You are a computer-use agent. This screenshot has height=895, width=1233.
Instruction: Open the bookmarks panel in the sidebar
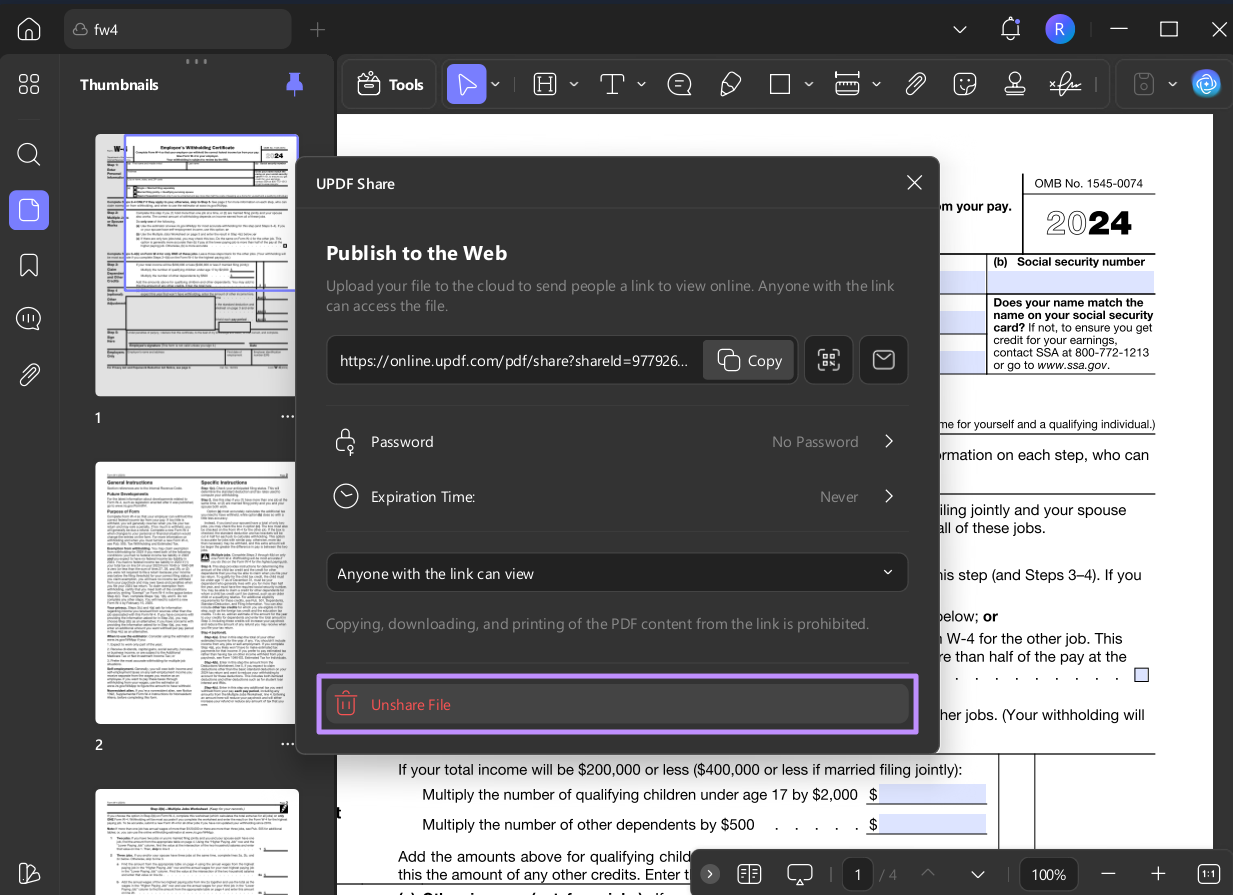pos(28,265)
